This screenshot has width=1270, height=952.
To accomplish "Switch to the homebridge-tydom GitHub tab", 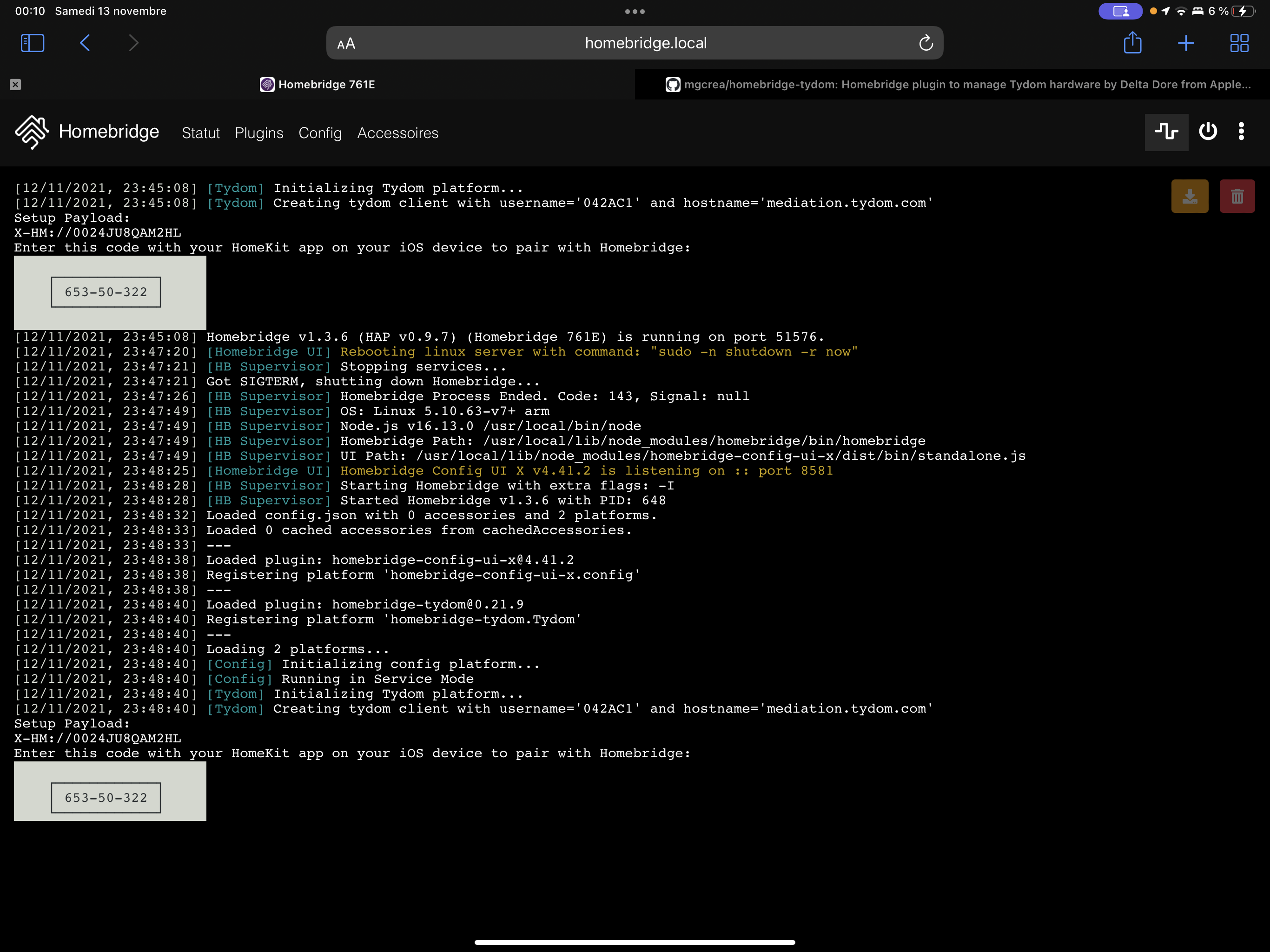I will (947, 84).
